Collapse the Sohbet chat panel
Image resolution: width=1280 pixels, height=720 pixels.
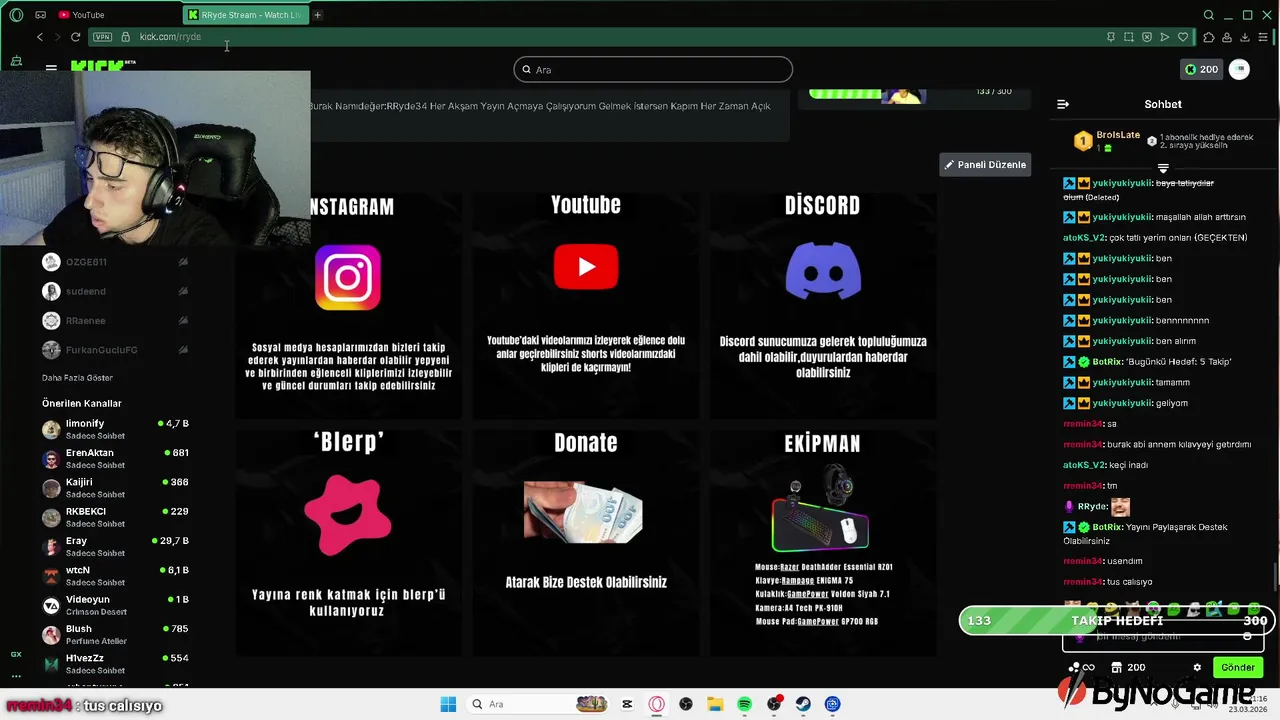pos(1063,104)
